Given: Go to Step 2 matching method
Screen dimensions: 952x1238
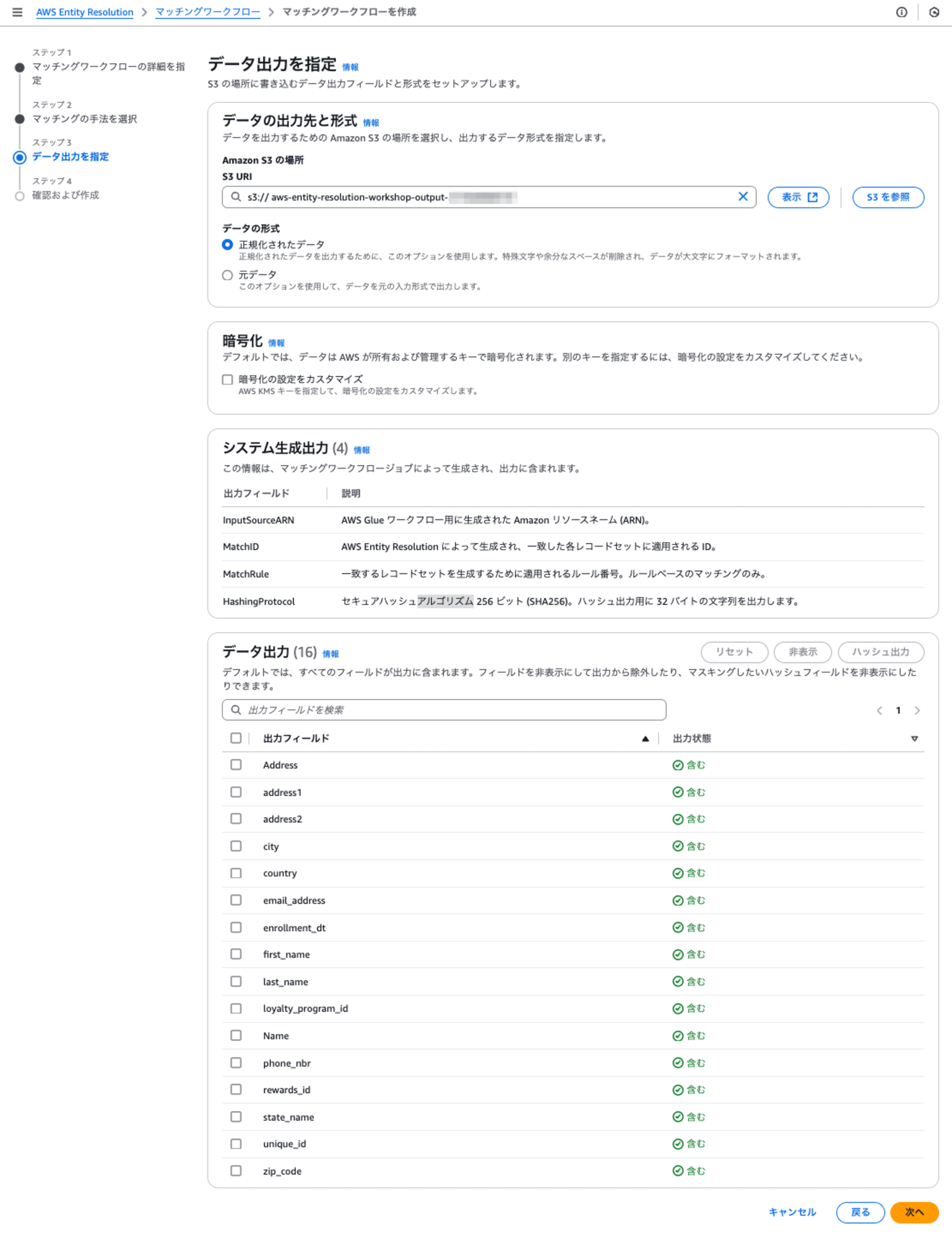Looking at the screenshot, I should click(x=84, y=119).
